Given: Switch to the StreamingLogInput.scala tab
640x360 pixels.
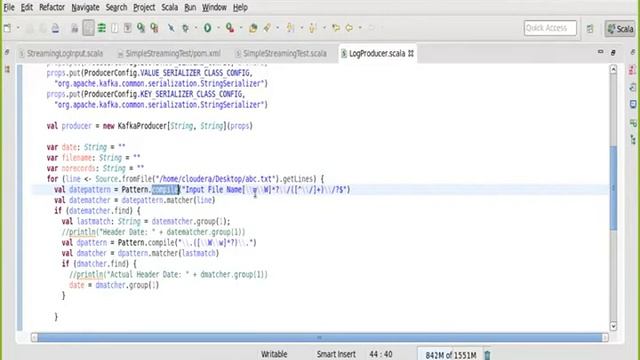Looking at the screenshot, I should click(61, 53).
